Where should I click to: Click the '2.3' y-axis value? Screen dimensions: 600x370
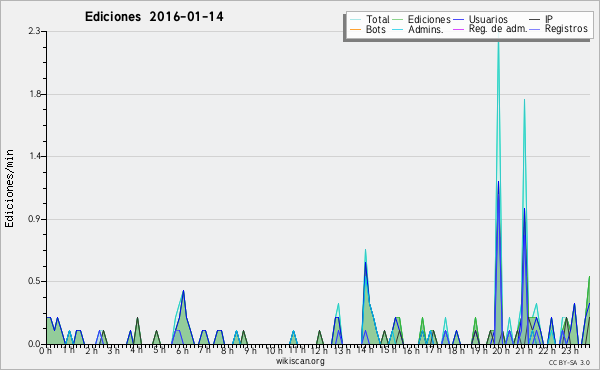[35, 31]
